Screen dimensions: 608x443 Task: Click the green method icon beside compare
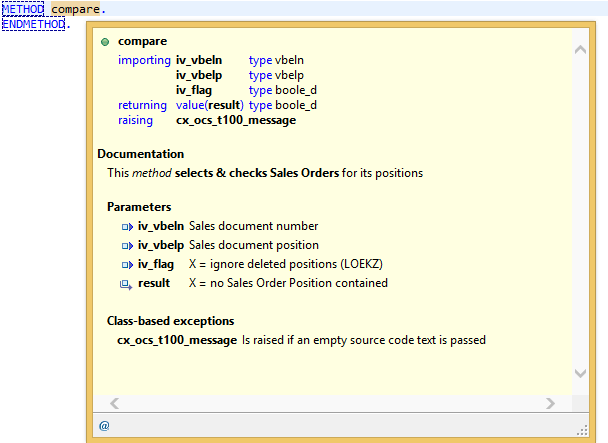click(x=105, y=42)
